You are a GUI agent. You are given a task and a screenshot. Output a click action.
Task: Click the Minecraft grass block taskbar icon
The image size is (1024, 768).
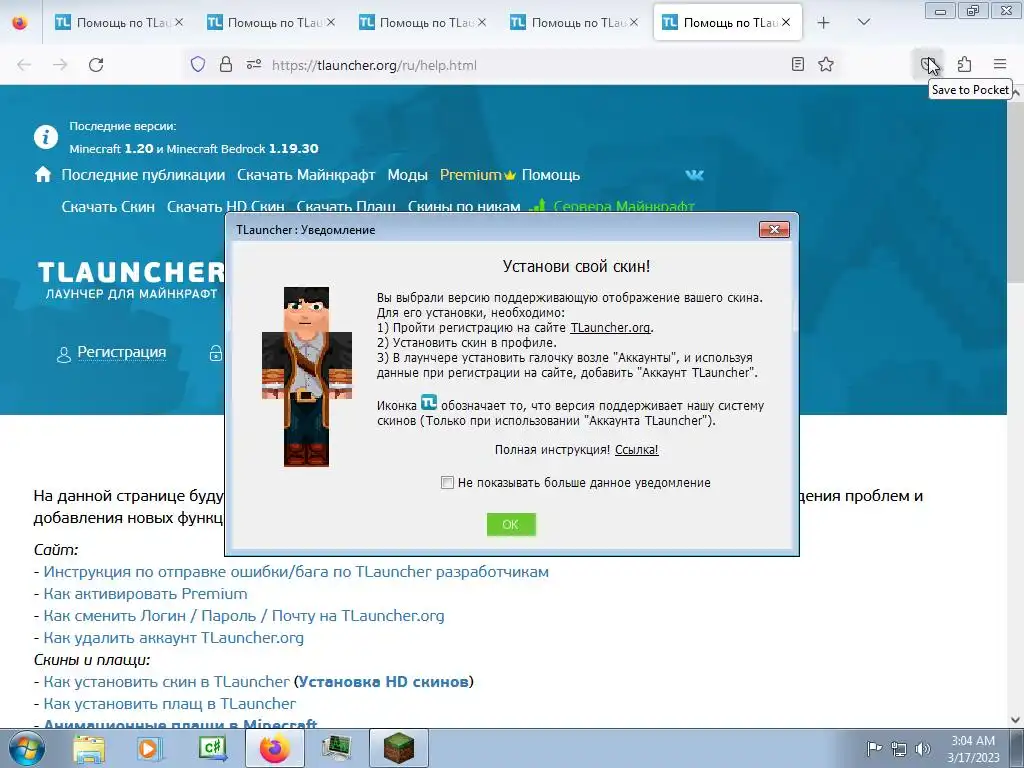(398, 748)
